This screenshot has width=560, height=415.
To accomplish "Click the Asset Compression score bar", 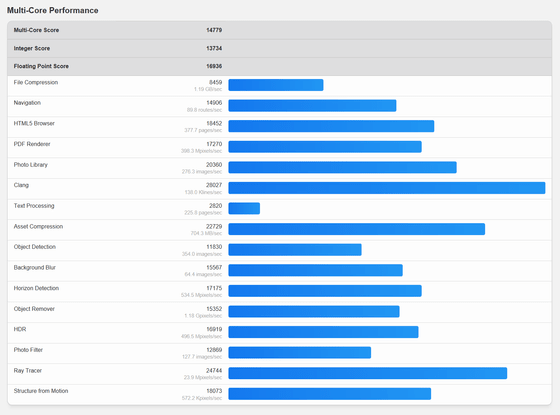I will coord(357,229).
